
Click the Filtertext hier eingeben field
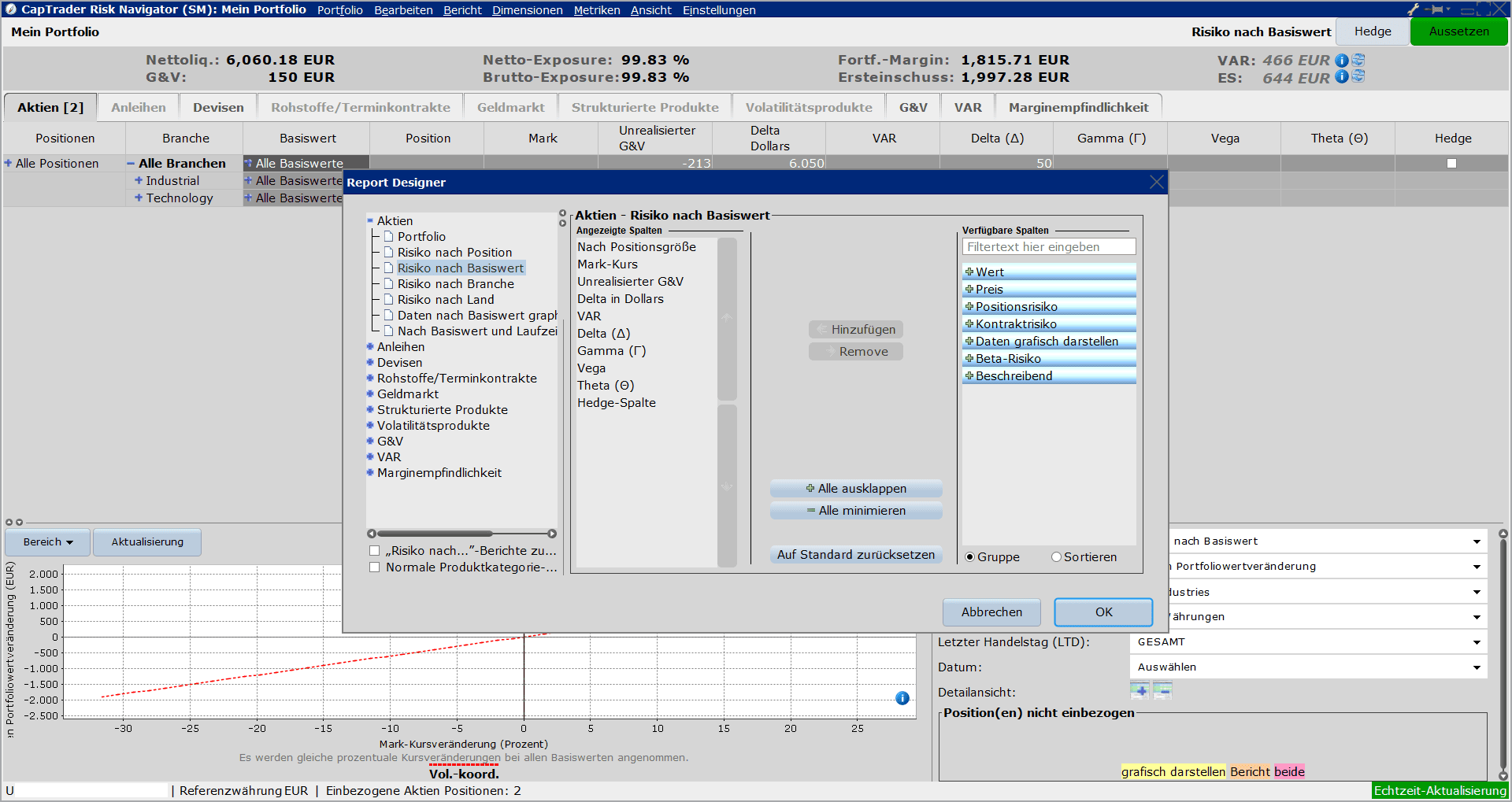click(1049, 247)
